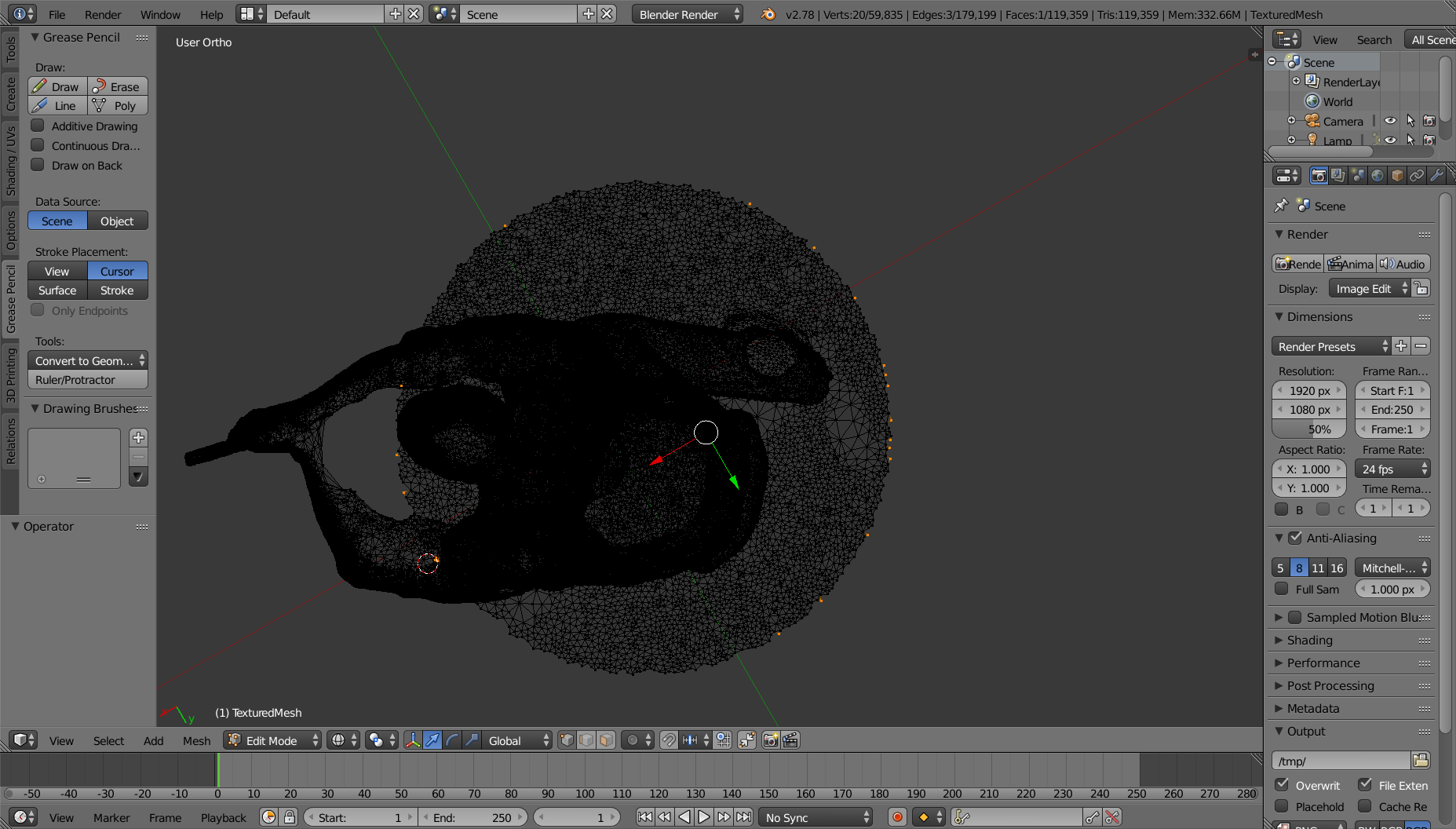The height and width of the screenshot is (829, 1456).
Task: Select the Erase grease pencil tool
Action: [x=118, y=86]
